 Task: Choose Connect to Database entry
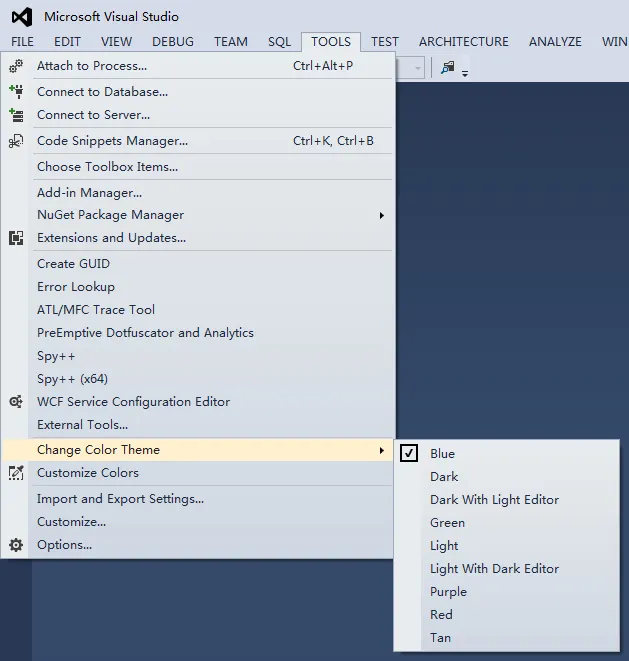[198, 92]
